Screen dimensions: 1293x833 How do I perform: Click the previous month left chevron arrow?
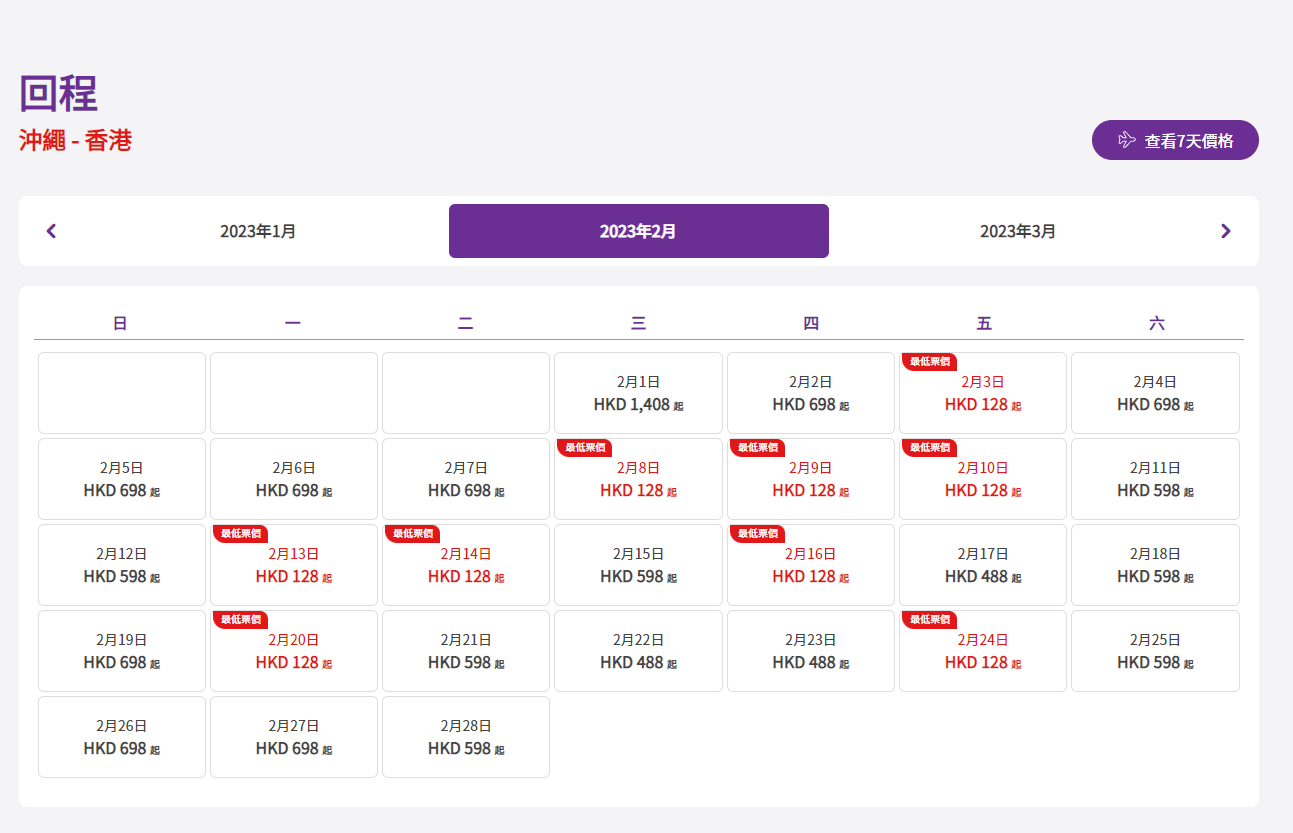[52, 231]
